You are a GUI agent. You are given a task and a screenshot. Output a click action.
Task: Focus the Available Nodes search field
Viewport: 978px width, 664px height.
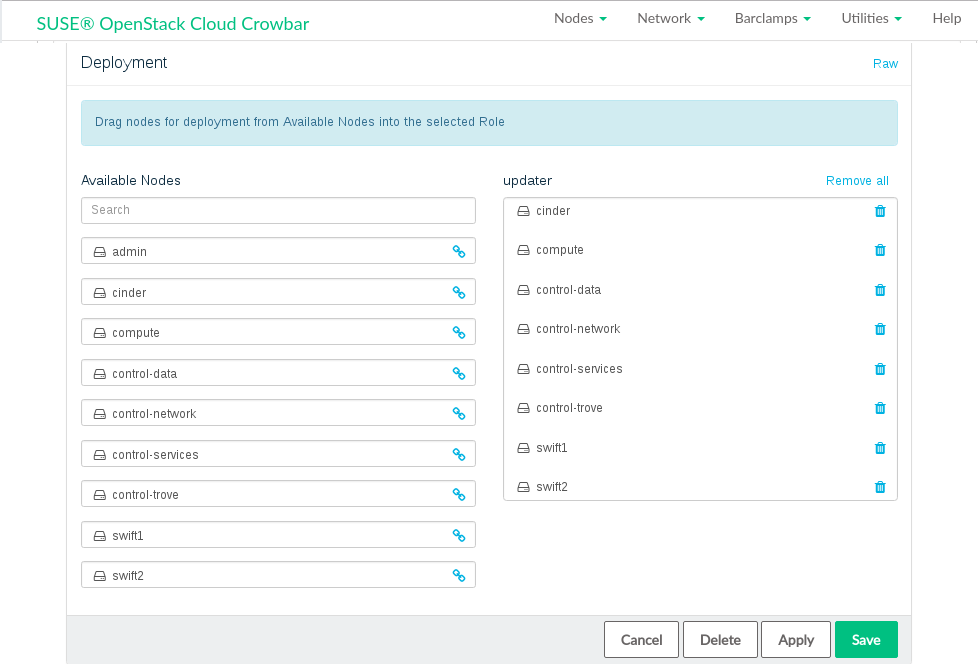click(278, 210)
